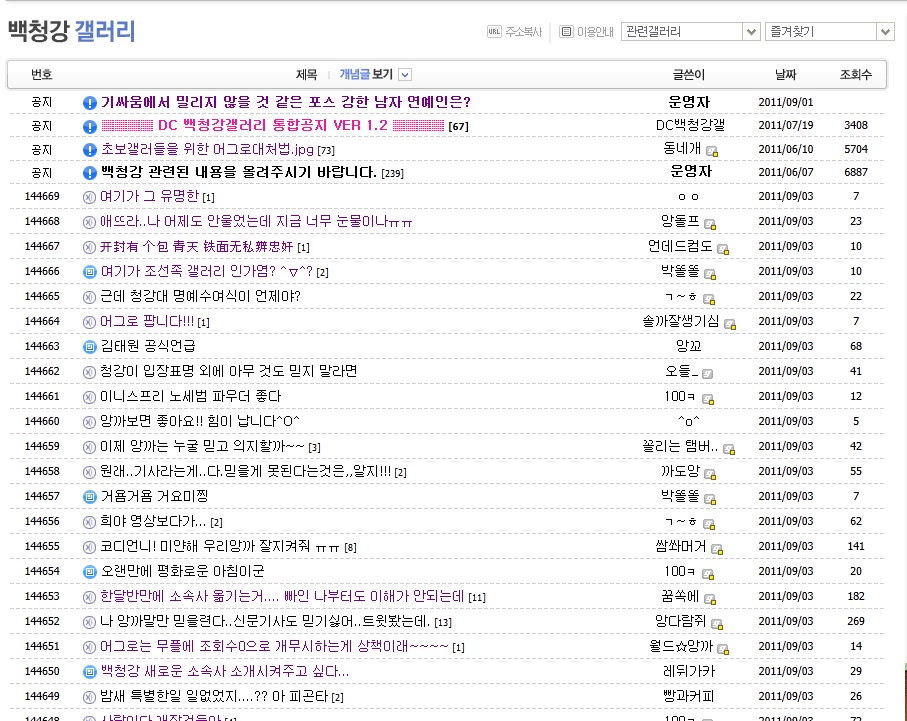907x721 pixels.
Task: Click gallog icon next to 언데드컴도
Action: coord(723,249)
